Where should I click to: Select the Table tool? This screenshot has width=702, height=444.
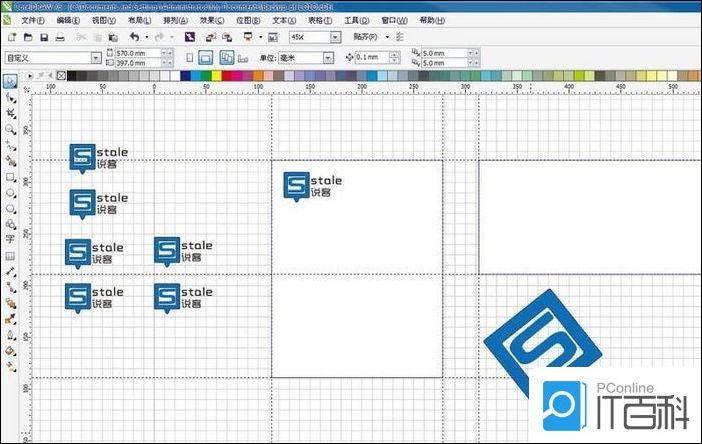[10, 256]
